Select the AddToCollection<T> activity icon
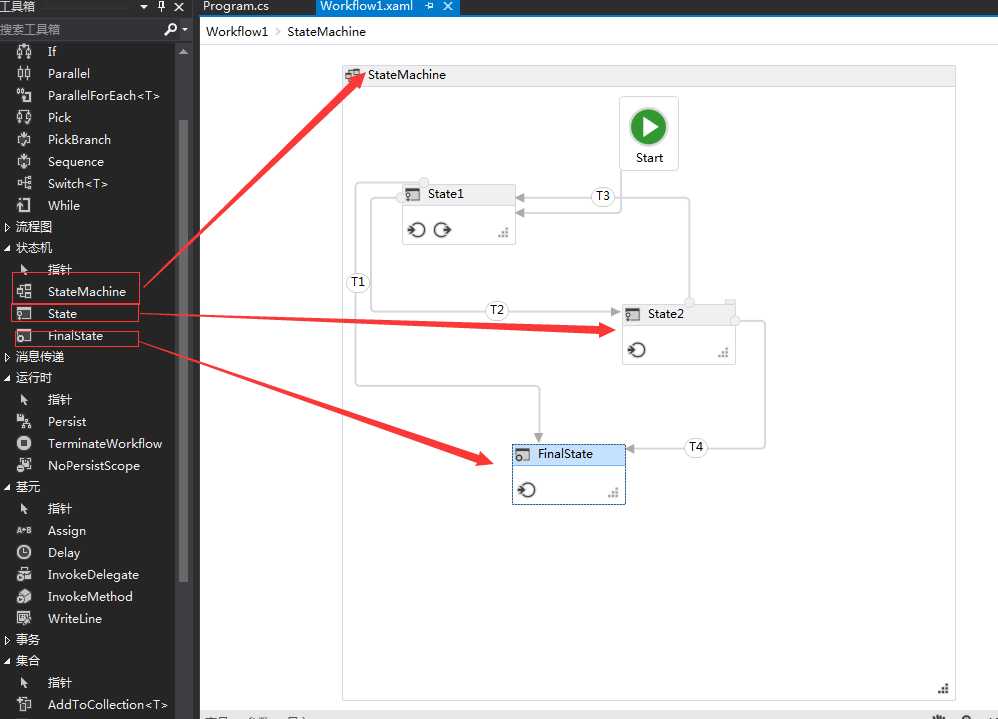 click(24, 704)
